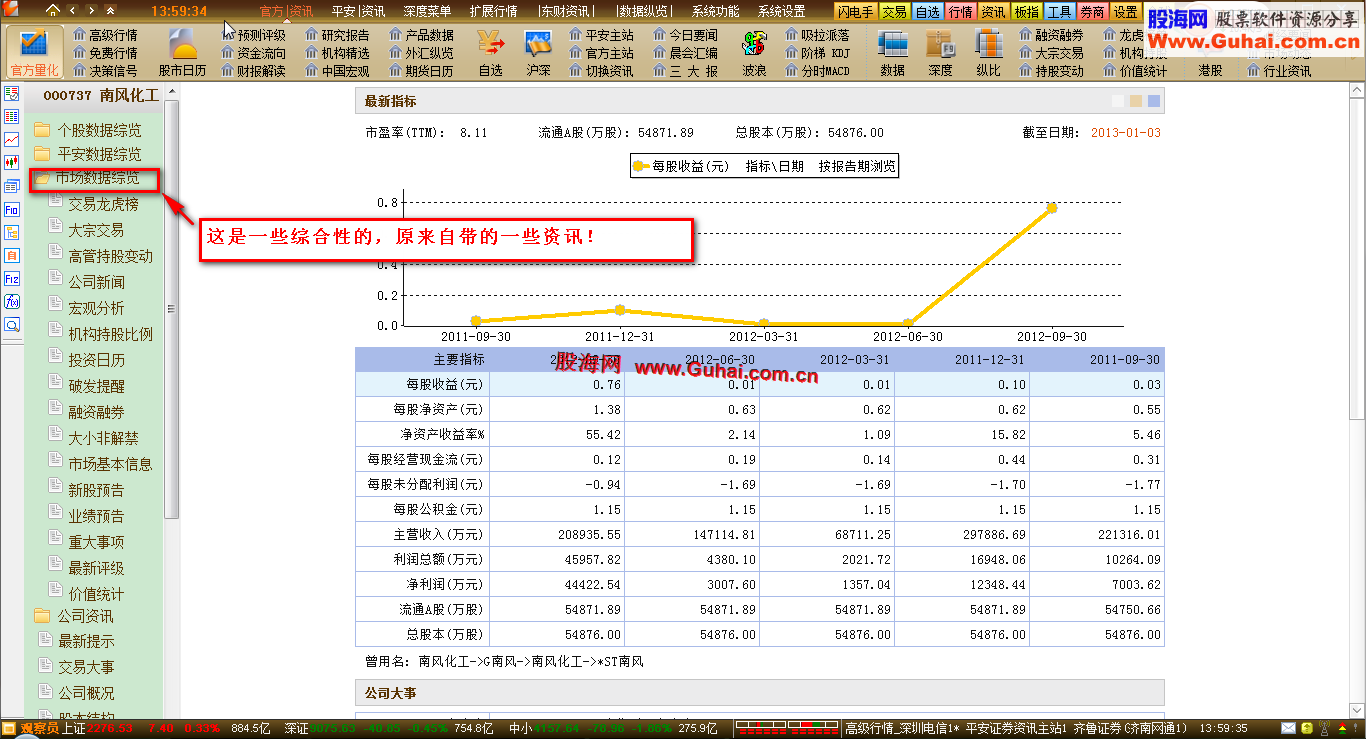Open 公司新闻 tree item
This screenshot has height=739, width=1366.
coord(87,282)
